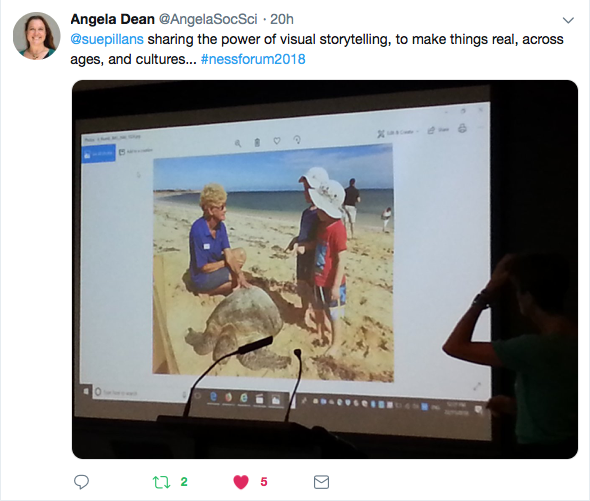This screenshot has width=590, height=501.
Task: Open the #nessforum2018 hashtag
Action: pos(253,59)
